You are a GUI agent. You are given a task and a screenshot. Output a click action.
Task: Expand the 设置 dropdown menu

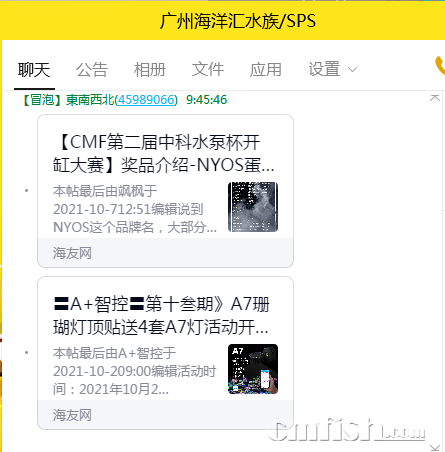coord(333,69)
